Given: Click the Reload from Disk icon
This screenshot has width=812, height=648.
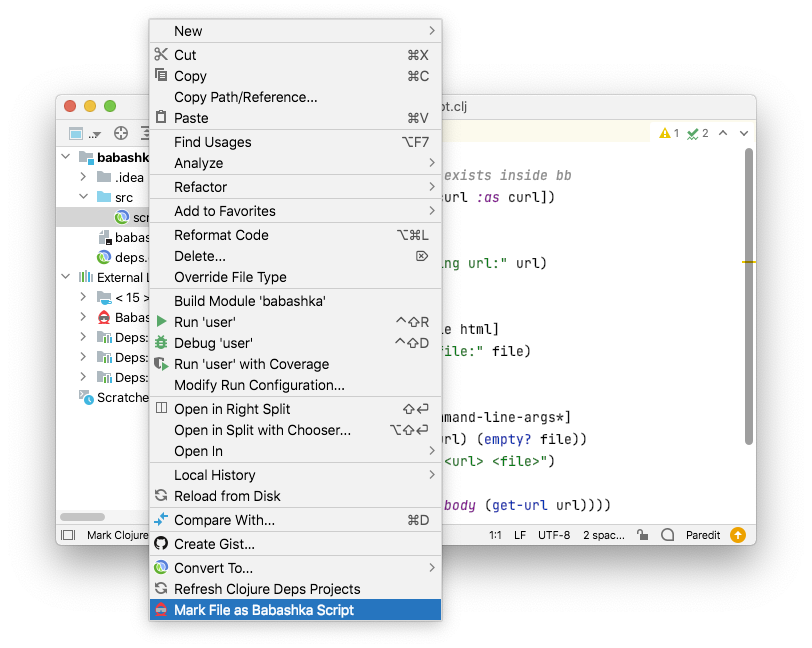Looking at the screenshot, I should 161,496.
